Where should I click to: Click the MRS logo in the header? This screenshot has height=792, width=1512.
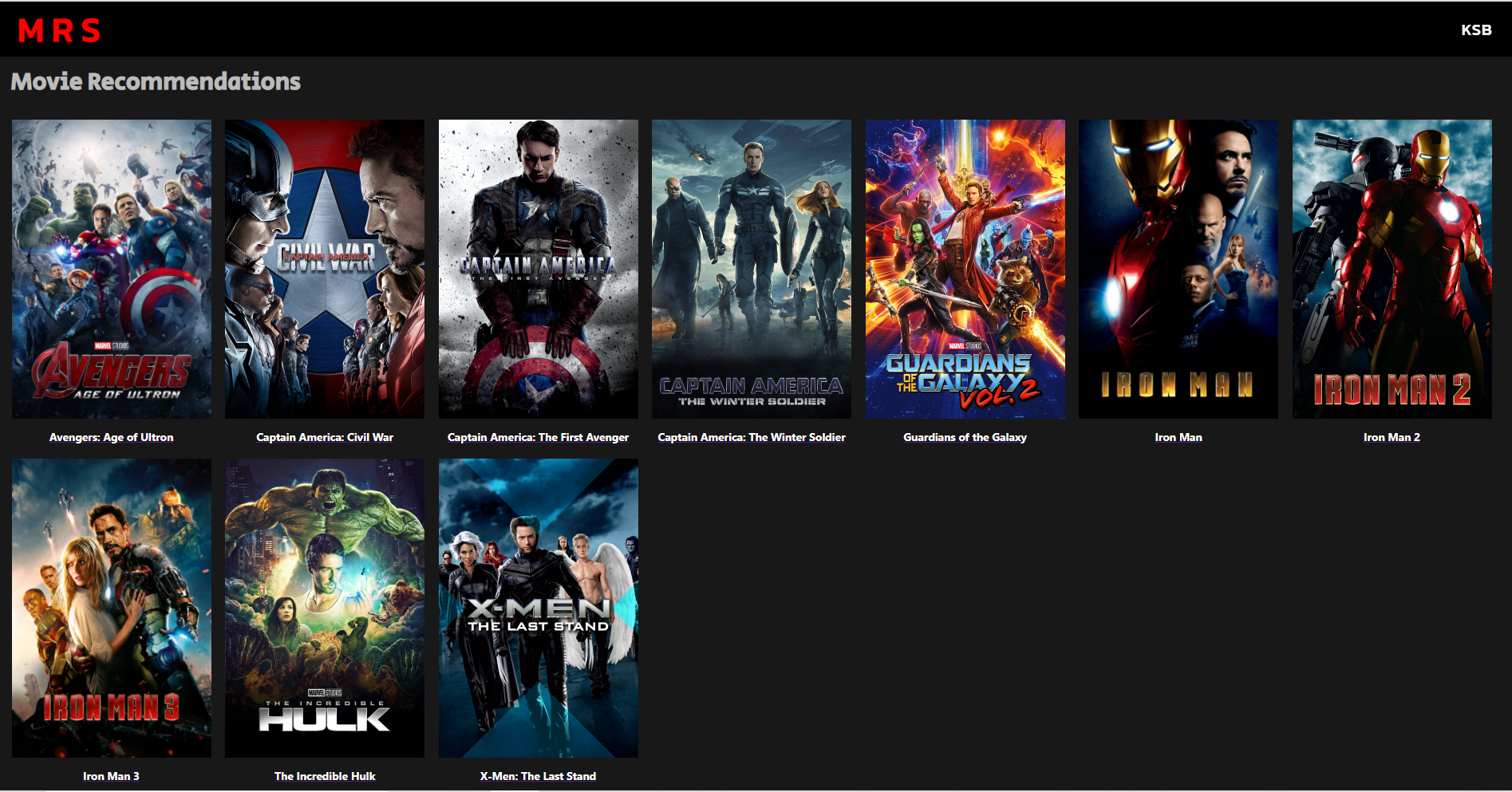click(59, 30)
